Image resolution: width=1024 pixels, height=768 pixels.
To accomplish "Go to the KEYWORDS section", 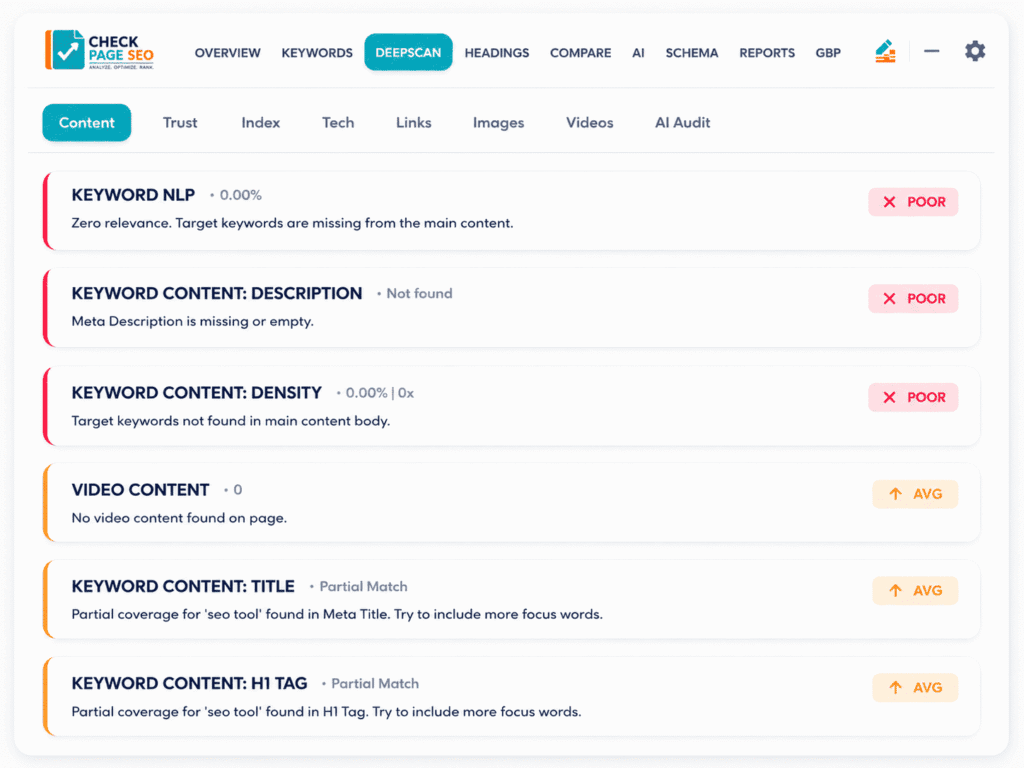I will [317, 53].
